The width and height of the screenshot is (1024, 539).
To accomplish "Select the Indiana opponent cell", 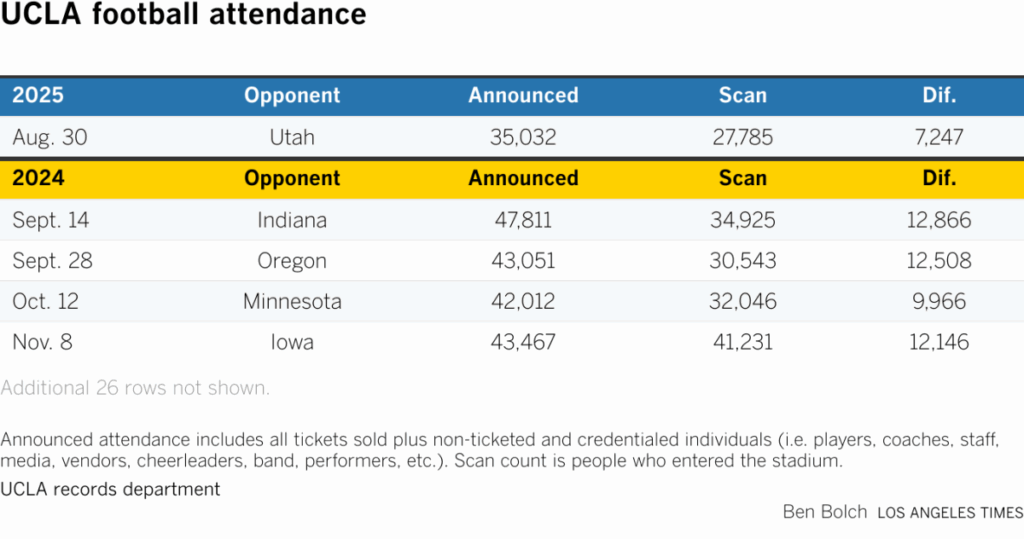I will pyautogui.click(x=292, y=220).
